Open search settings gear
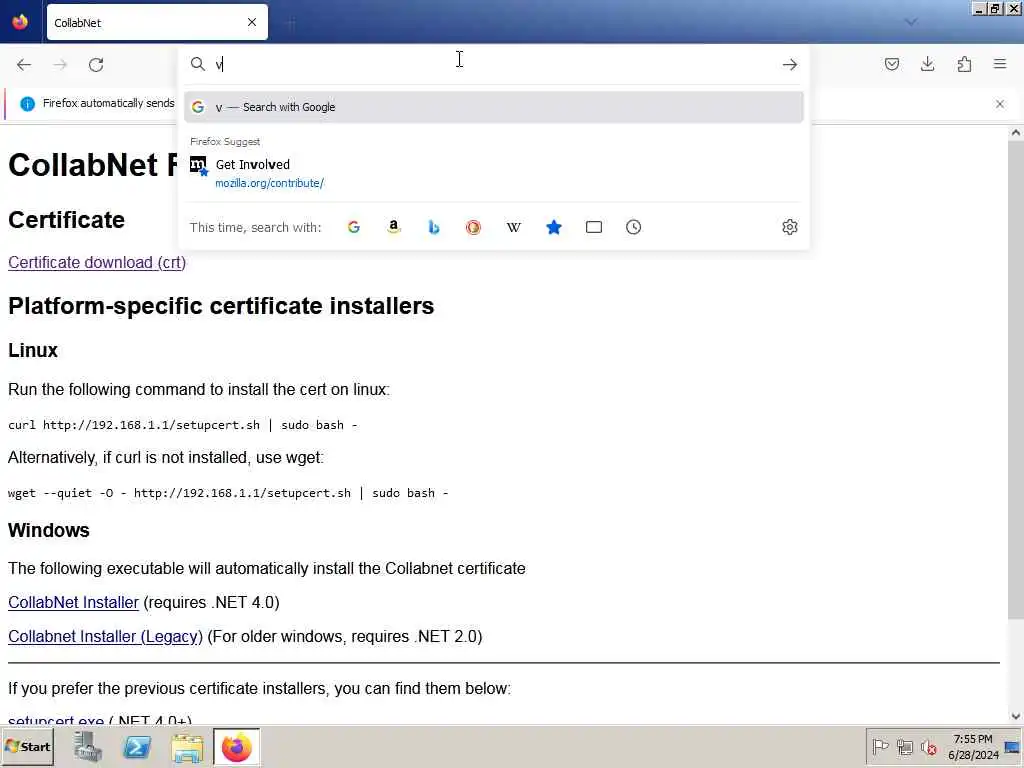The image size is (1024, 768). pos(790,227)
